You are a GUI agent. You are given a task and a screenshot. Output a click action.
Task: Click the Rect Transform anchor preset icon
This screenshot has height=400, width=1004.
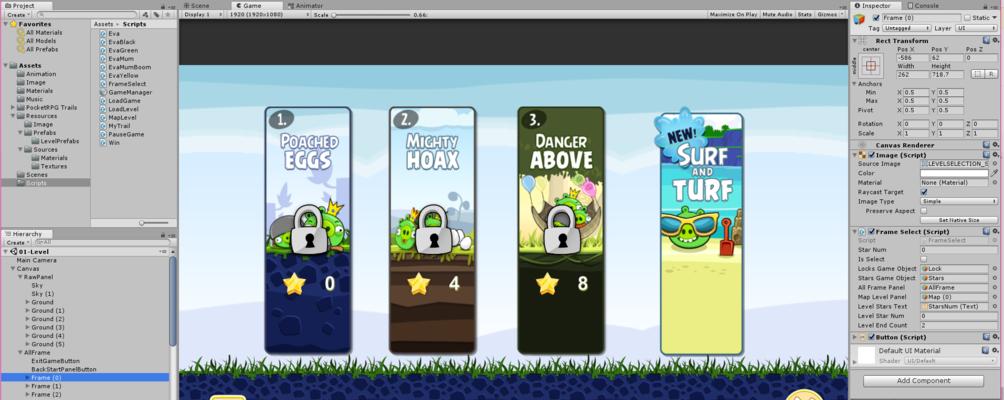[871, 65]
